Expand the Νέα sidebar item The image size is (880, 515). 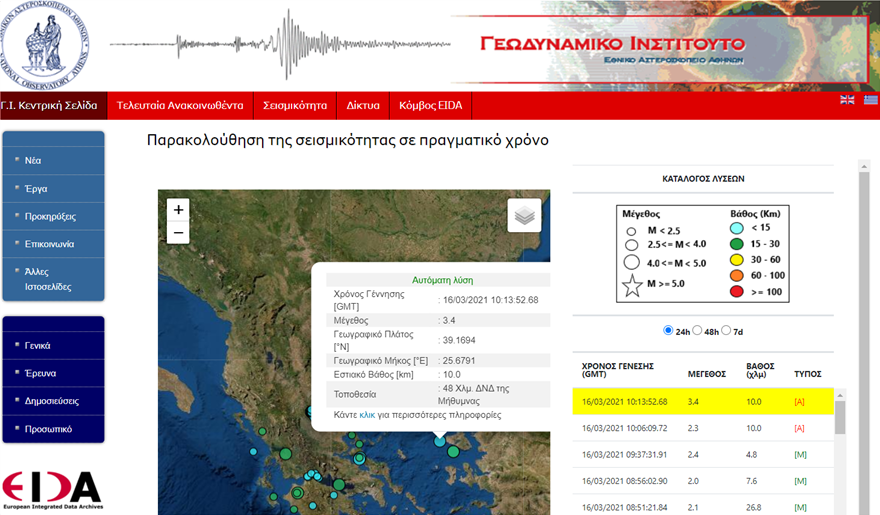tap(34, 160)
